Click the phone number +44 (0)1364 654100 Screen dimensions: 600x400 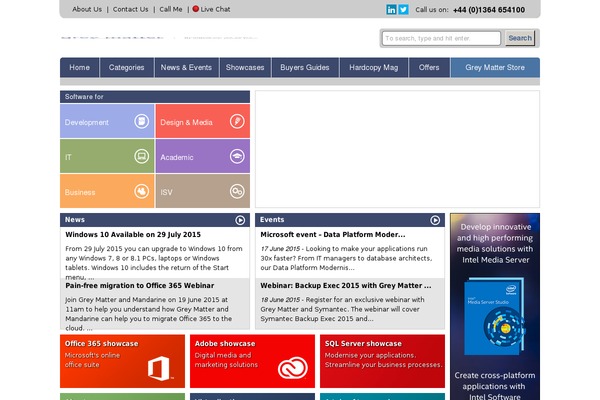click(x=489, y=10)
